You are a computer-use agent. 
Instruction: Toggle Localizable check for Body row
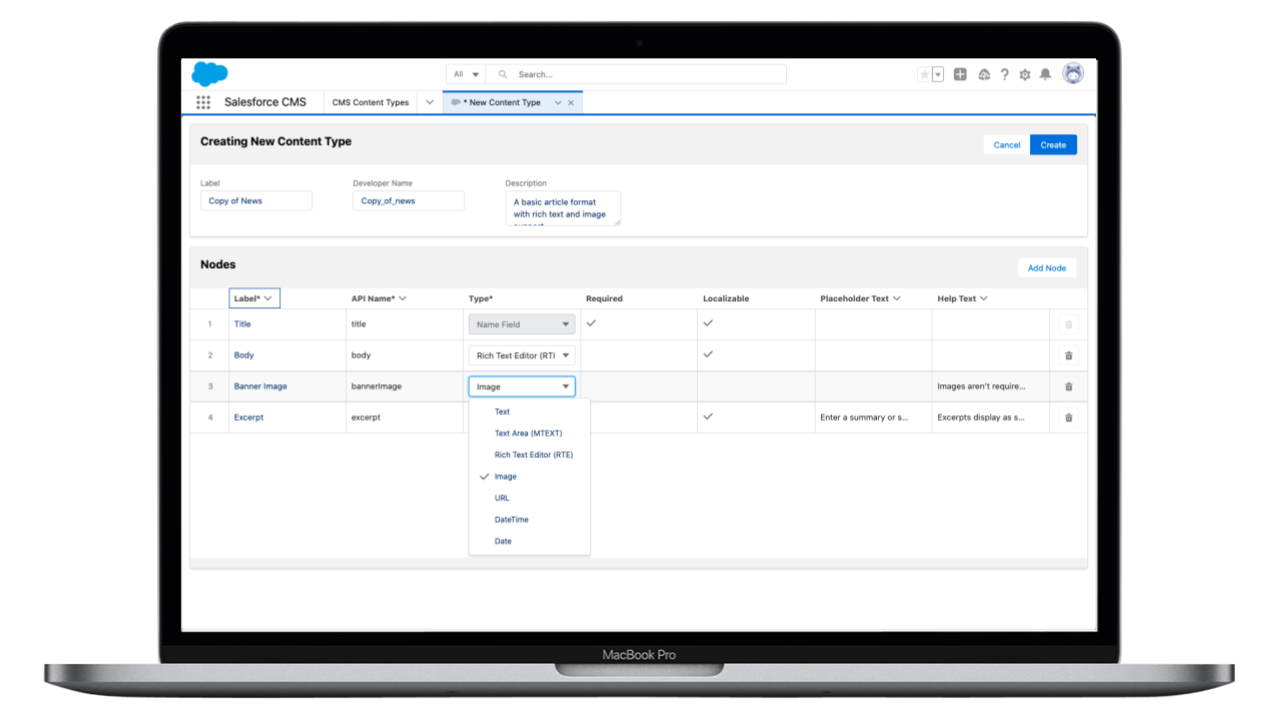(x=708, y=354)
